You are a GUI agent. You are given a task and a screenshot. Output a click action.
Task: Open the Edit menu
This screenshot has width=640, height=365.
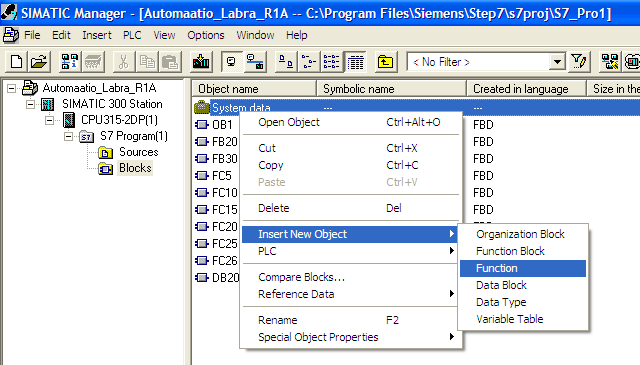61,36
